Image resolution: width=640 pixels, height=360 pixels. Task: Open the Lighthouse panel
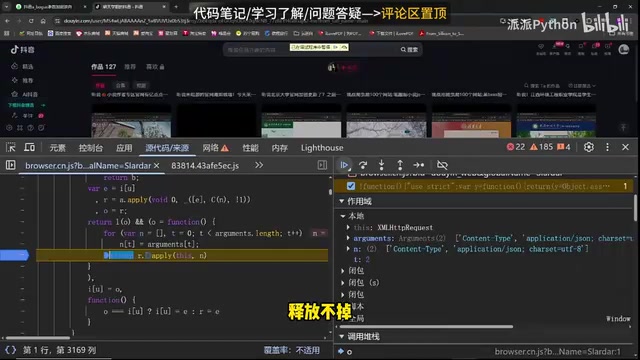[x=322, y=148]
